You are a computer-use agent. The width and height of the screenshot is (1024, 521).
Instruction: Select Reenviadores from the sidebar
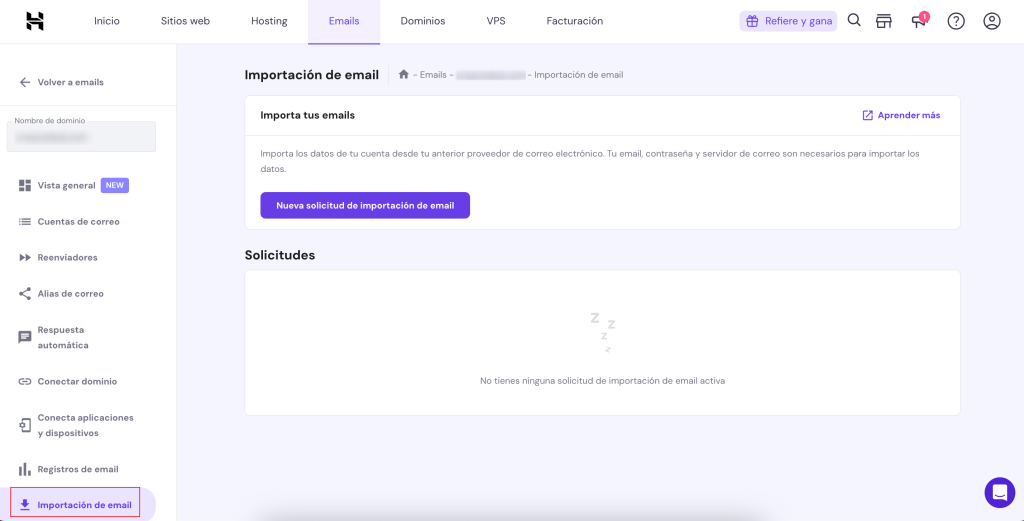pyautogui.click(x=67, y=257)
